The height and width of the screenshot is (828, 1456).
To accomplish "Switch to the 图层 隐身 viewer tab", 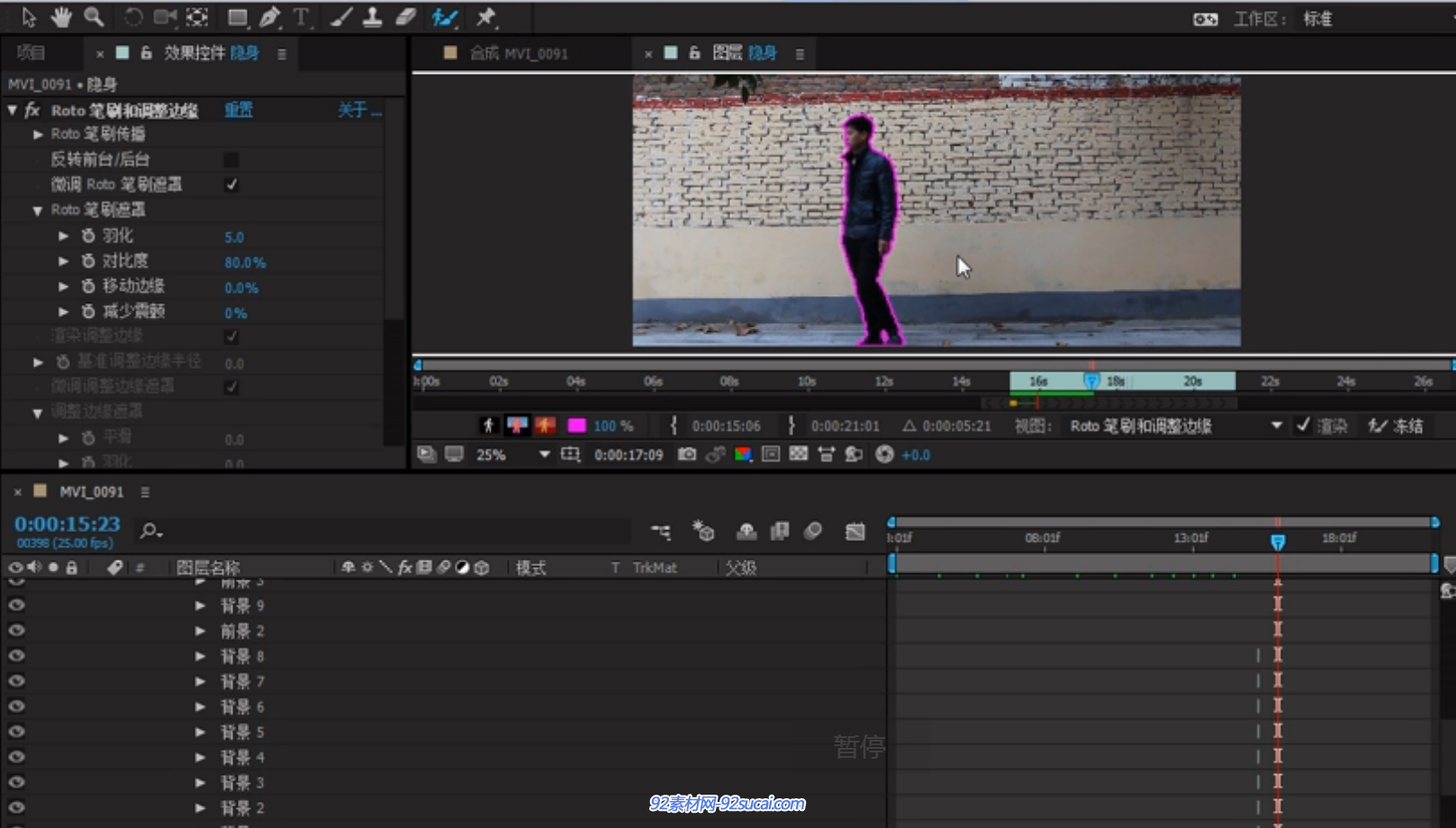I will point(744,53).
